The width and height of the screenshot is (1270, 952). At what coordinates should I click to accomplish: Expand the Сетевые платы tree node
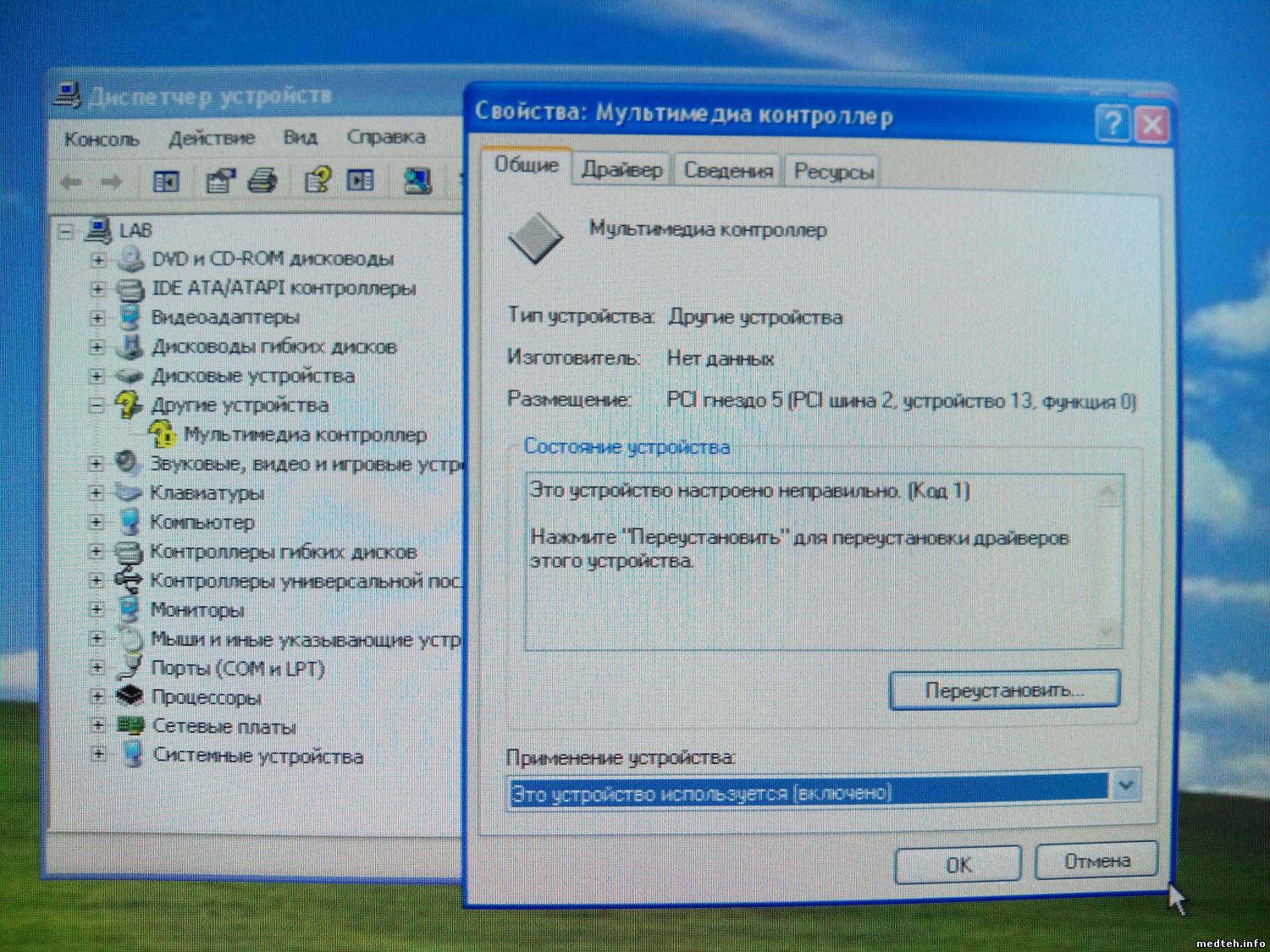click(x=97, y=725)
